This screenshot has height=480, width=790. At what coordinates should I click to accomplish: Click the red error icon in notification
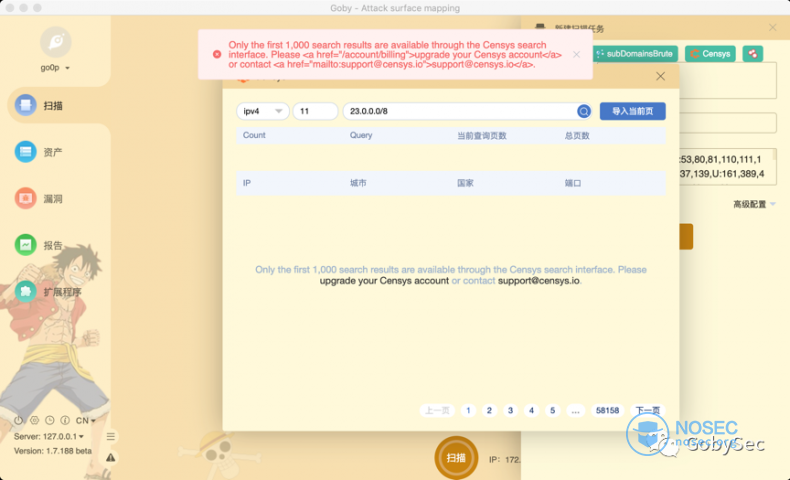click(217, 54)
